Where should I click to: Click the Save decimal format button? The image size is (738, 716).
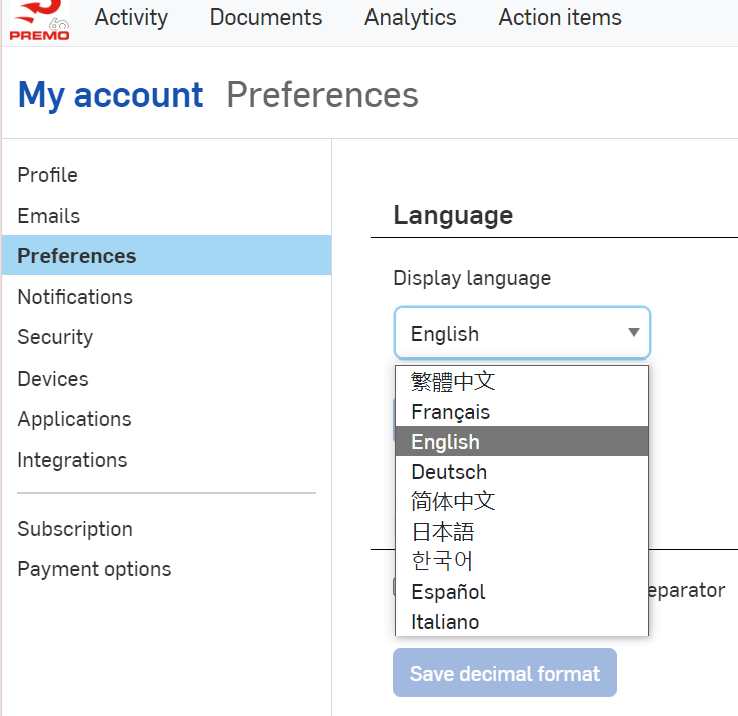click(x=504, y=673)
